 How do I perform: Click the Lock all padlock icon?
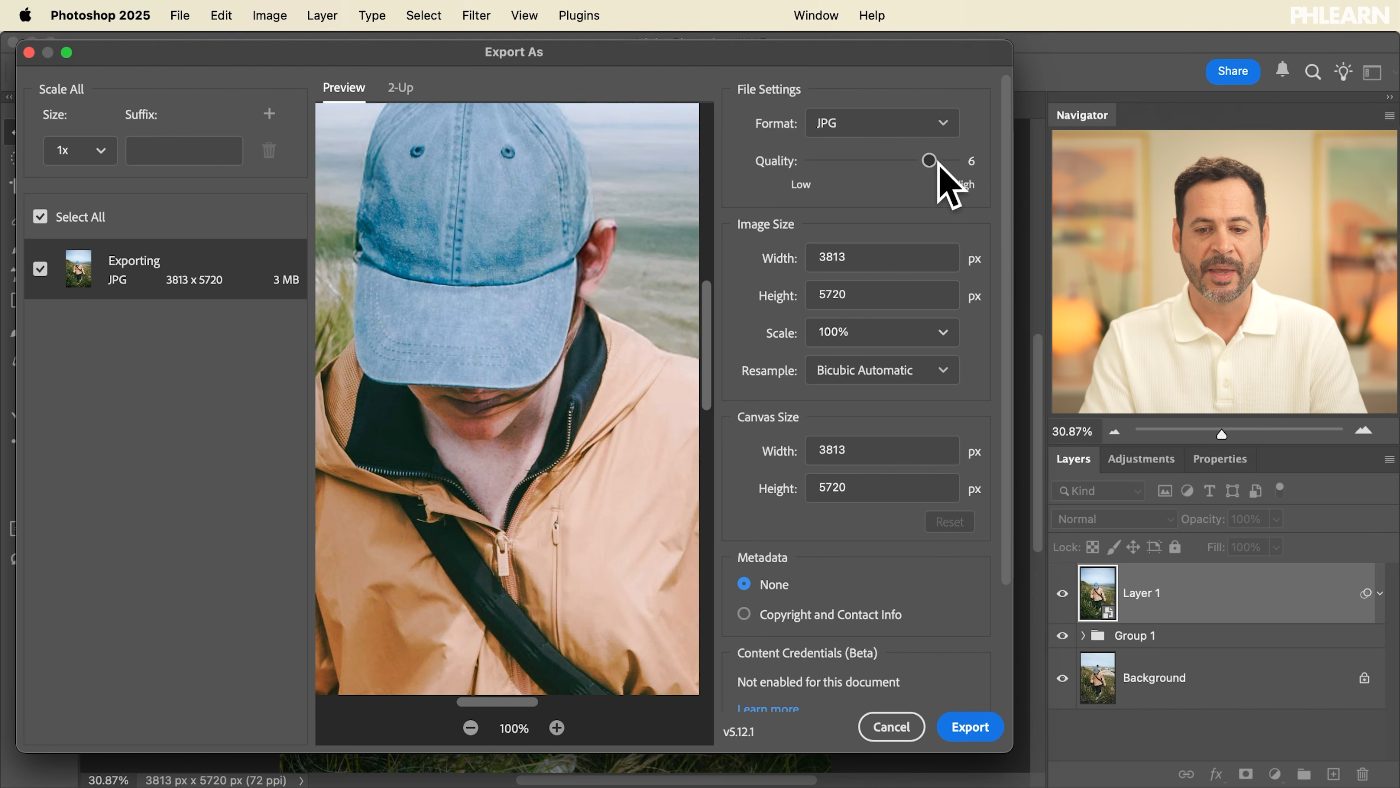[x=1175, y=547]
